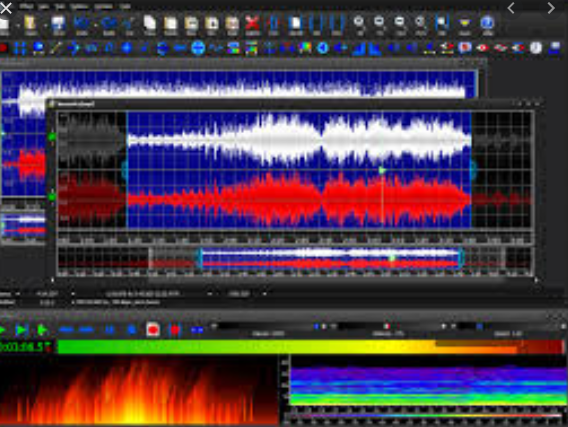Play the selection with the second green play button
Screen dimensions: 568x427
coord(22,330)
